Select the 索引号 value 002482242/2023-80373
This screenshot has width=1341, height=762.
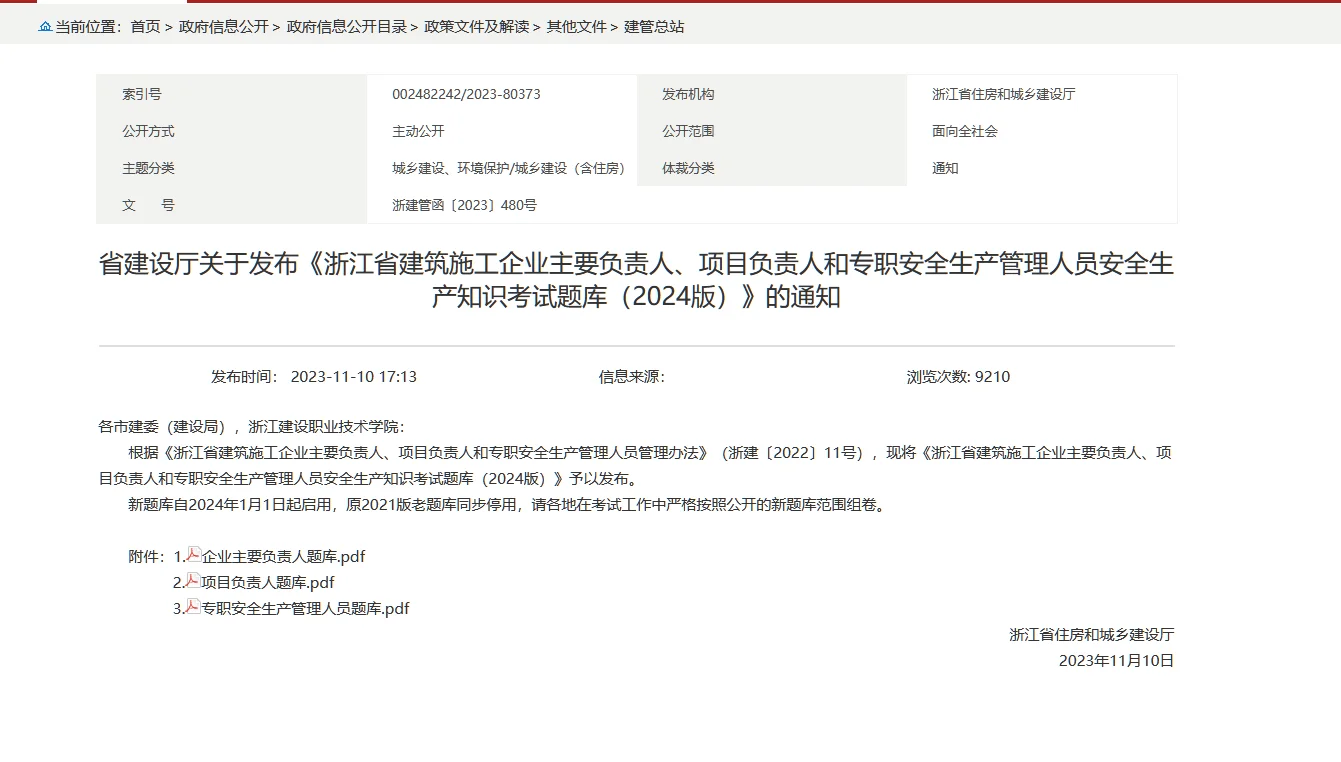465,93
